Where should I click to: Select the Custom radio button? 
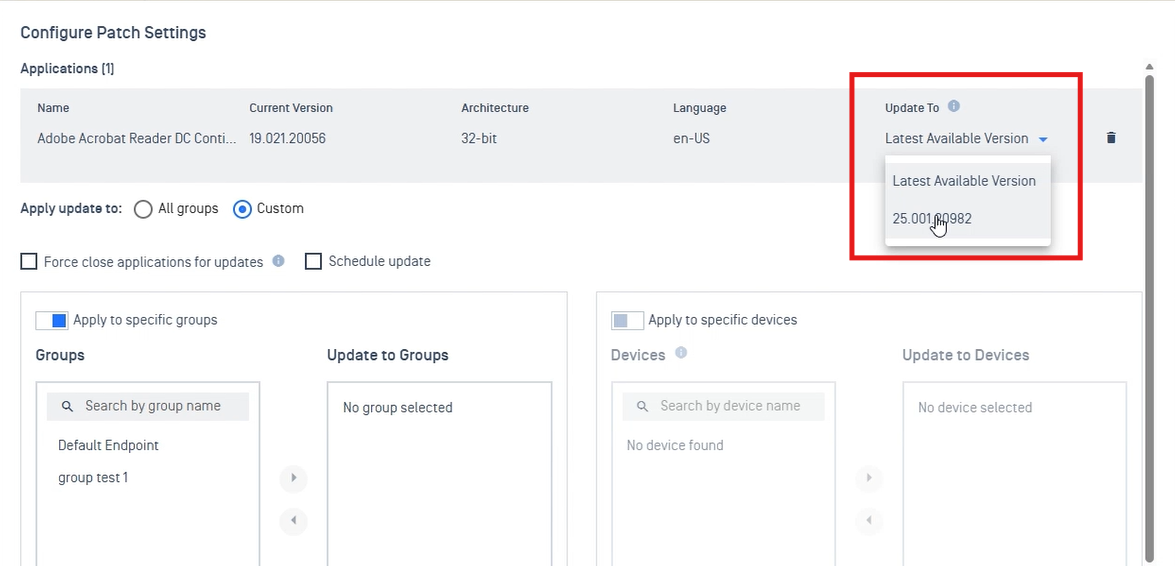[242, 209]
